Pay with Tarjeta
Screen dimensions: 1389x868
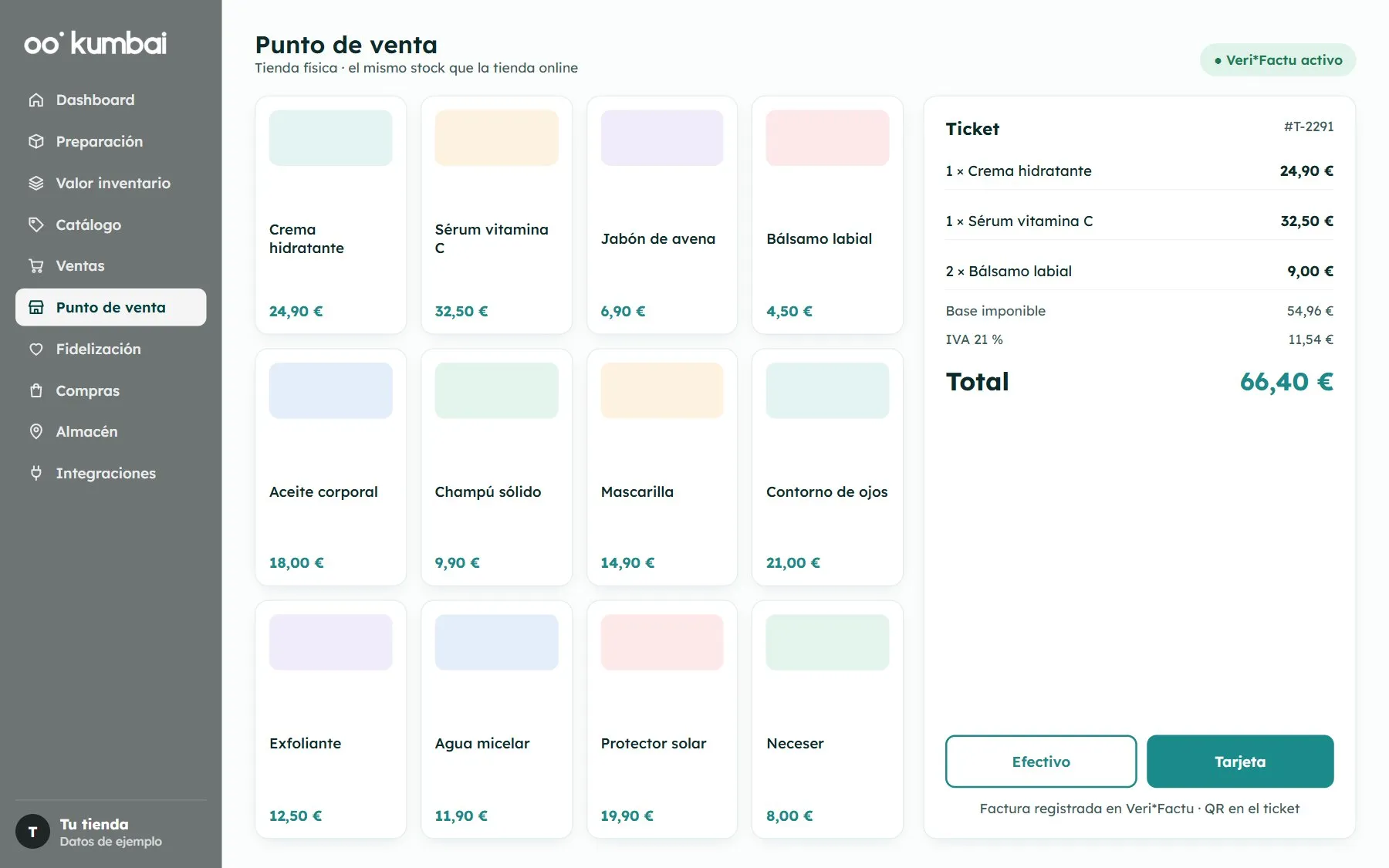click(1240, 762)
